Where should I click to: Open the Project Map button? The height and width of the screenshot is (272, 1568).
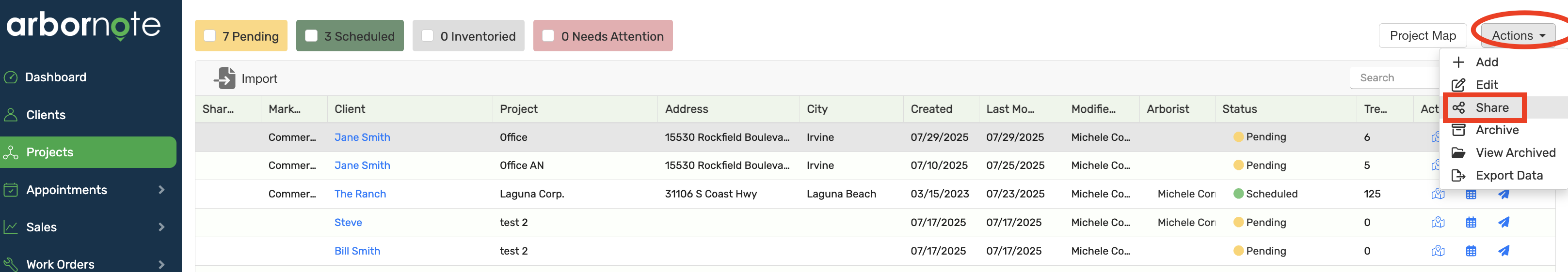[x=1422, y=36]
